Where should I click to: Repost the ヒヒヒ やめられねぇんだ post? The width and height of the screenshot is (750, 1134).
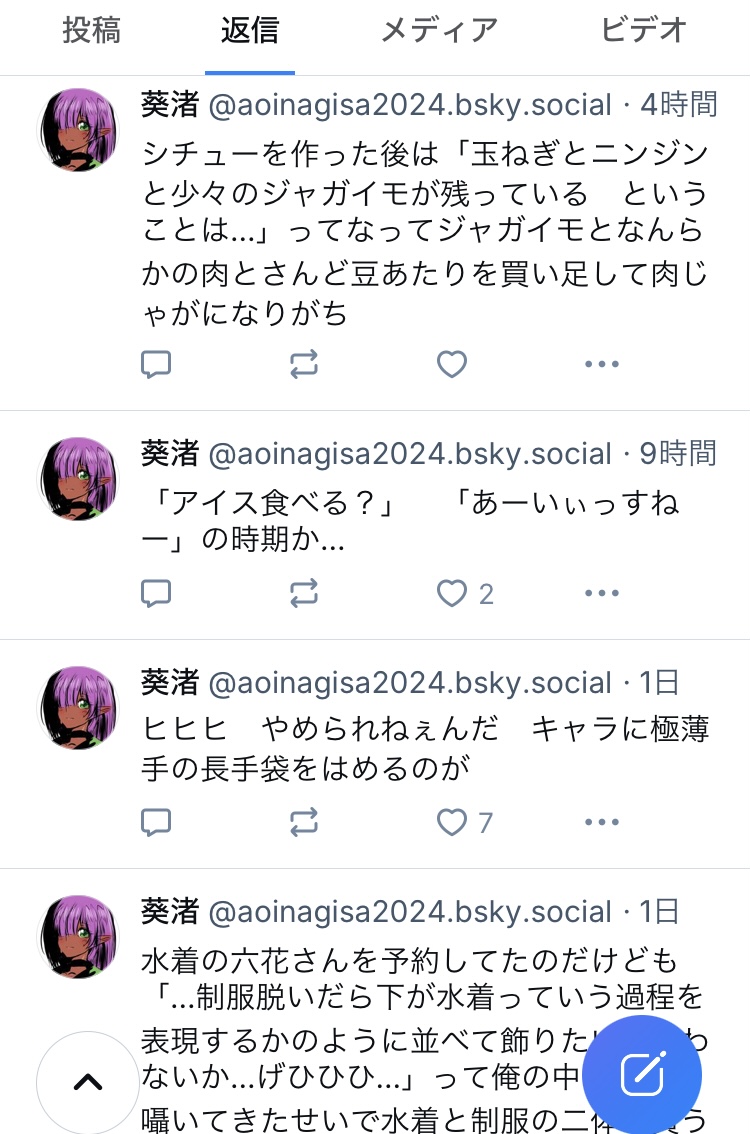pyautogui.click(x=304, y=822)
